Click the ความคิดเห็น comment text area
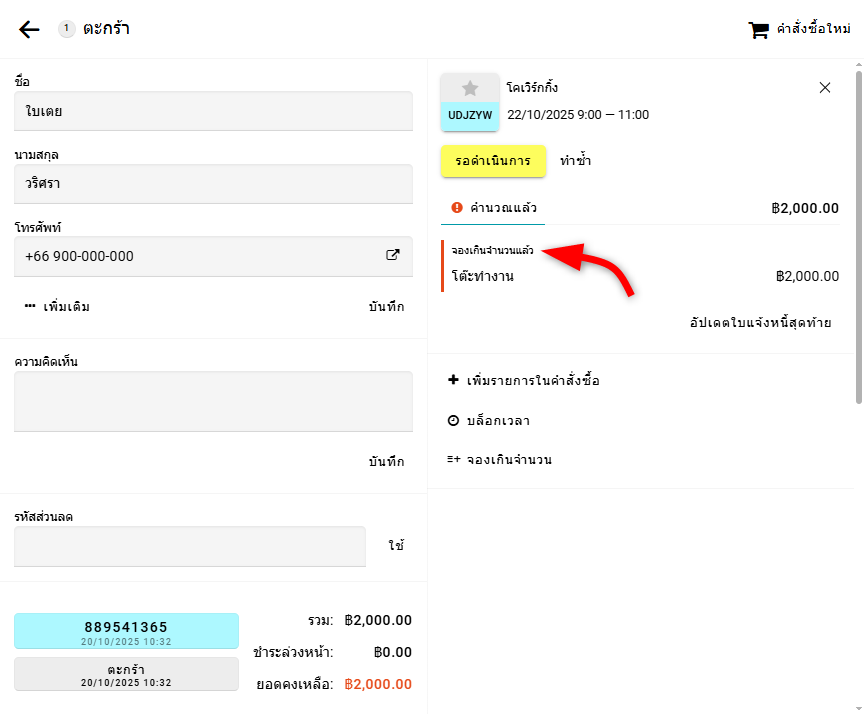This screenshot has height=714, width=864. (213, 402)
